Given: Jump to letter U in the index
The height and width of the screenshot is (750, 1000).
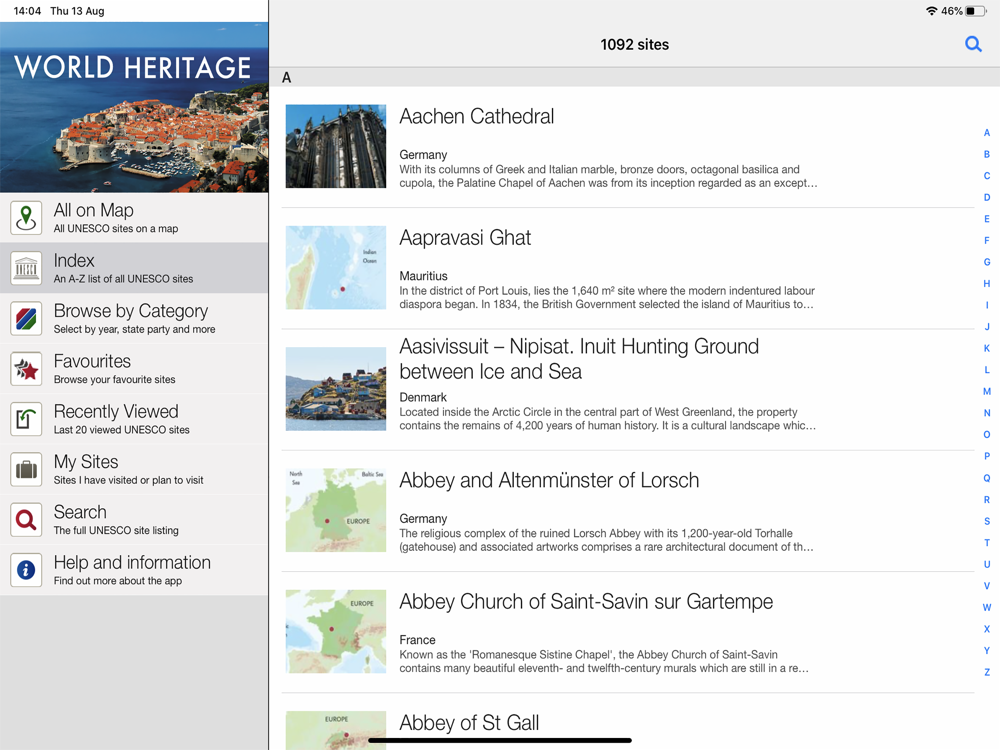Looking at the screenshot, I should 987,564.
